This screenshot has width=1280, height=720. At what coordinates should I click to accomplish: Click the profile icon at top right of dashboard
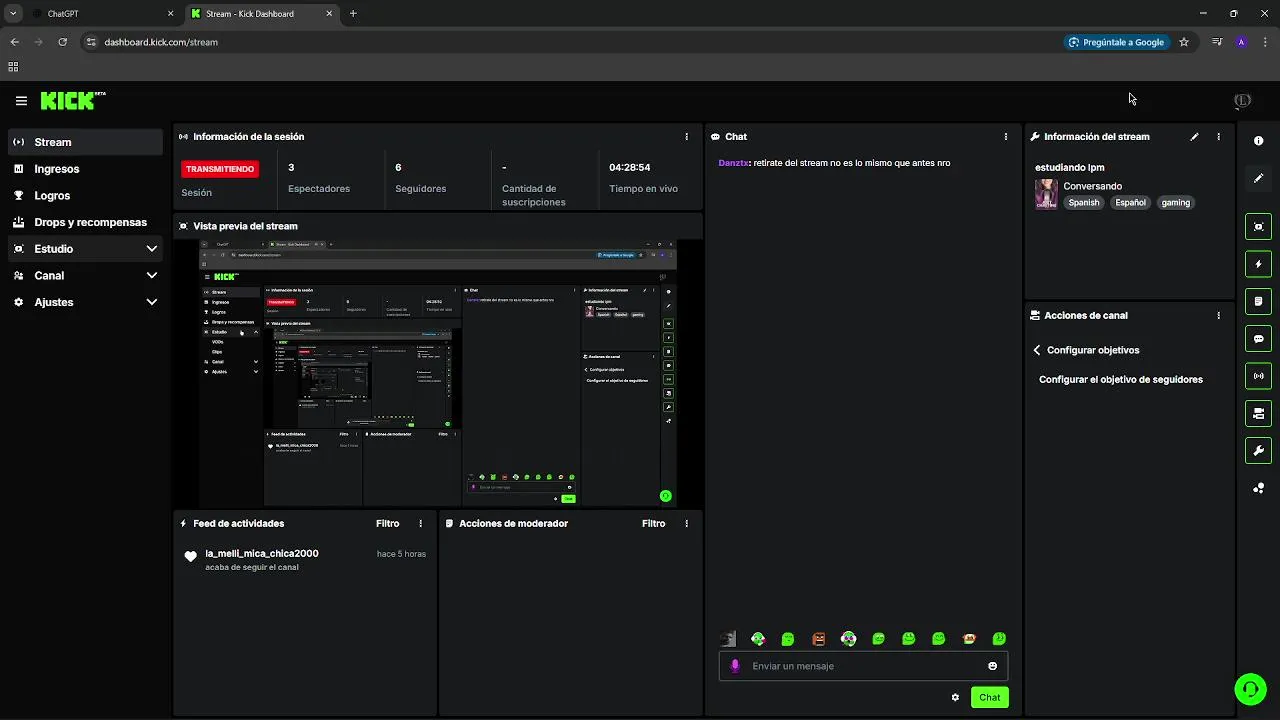(1242, 101)
